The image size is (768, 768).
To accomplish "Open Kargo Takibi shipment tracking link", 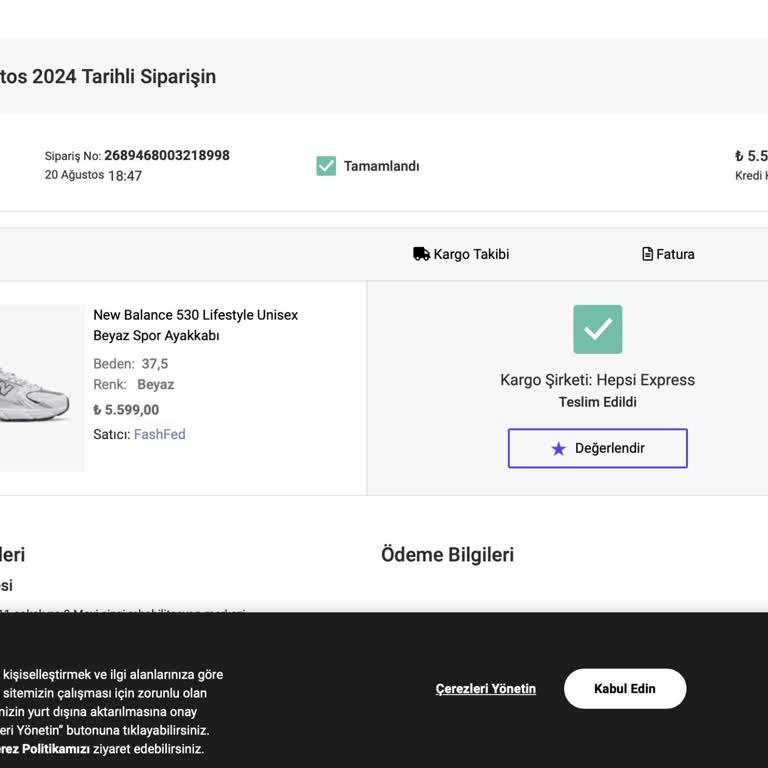I will pos(461,254).
